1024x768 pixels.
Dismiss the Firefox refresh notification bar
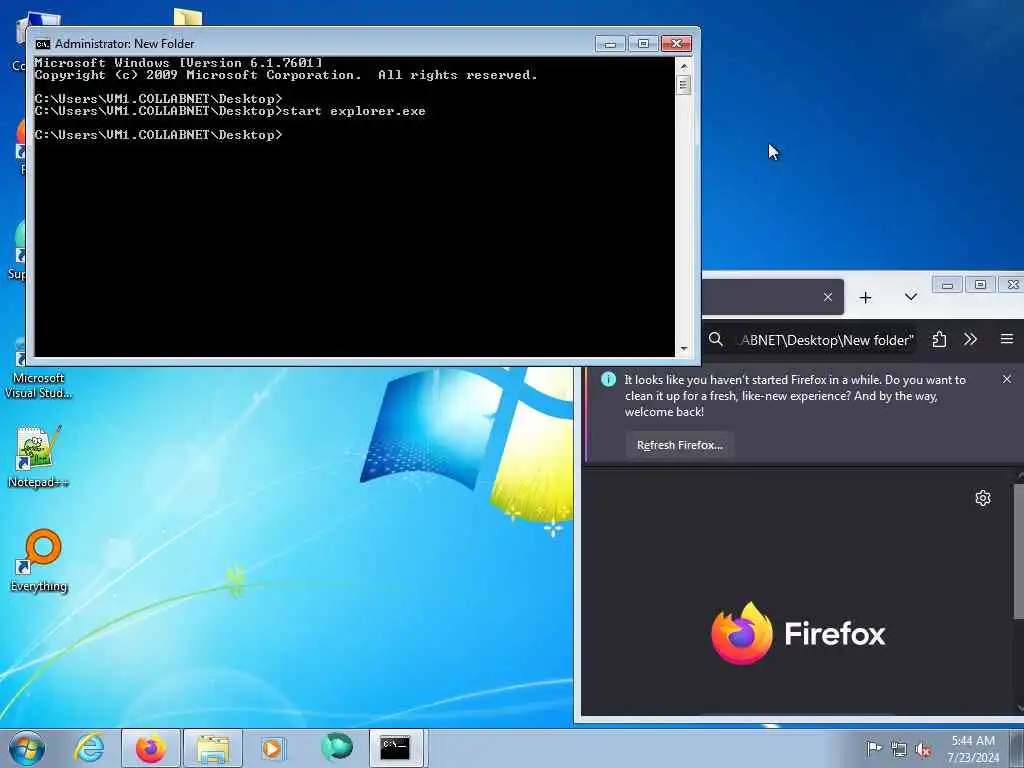pos(1006,379)
